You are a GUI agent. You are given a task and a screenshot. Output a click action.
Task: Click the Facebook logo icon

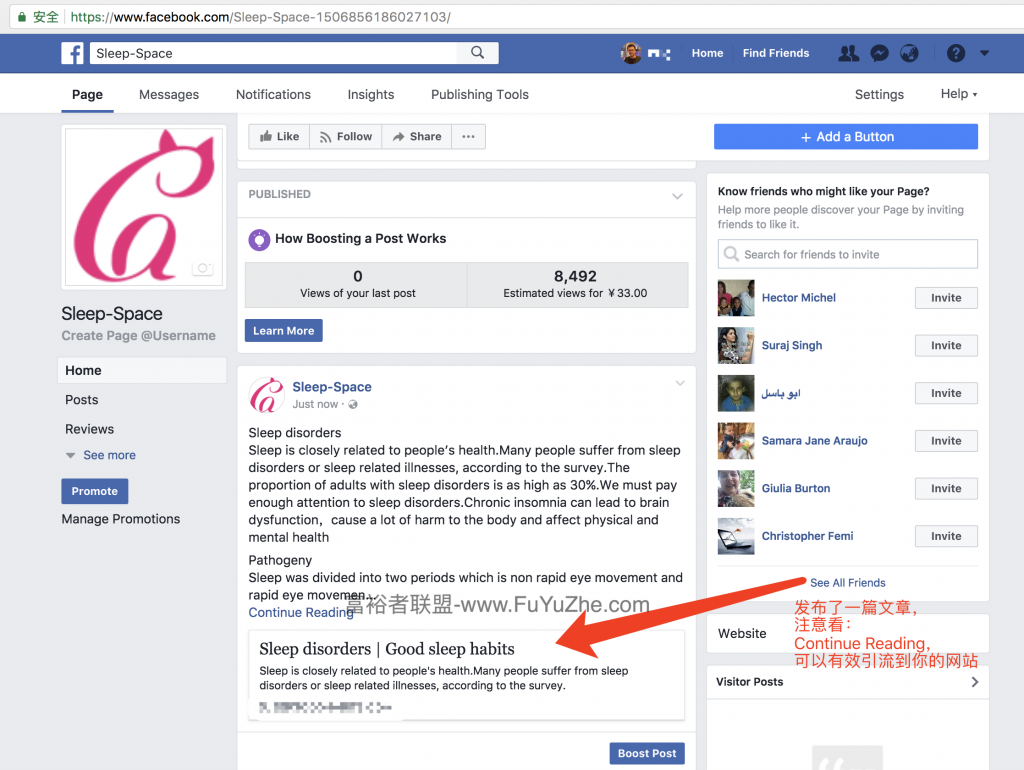72,53
